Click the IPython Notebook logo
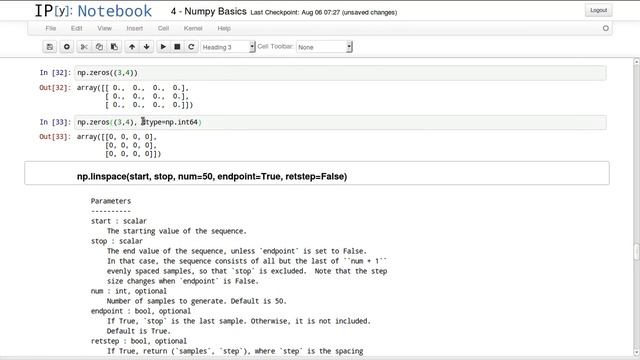This screenshot has width=640, height=360. pos(93,11)
